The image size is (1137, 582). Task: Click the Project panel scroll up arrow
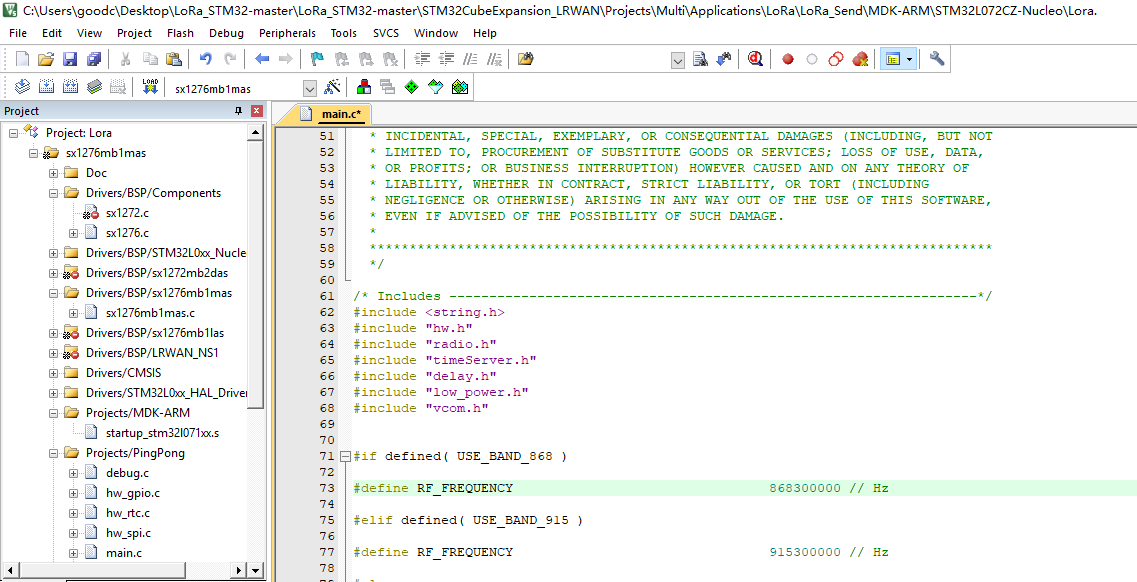click(x=255, y=133)
